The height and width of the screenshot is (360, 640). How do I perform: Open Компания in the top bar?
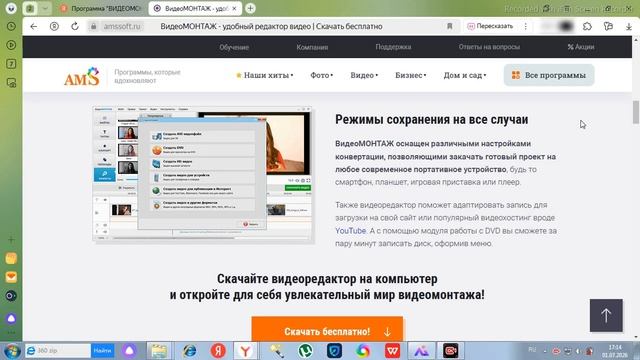tap(312, 47)
